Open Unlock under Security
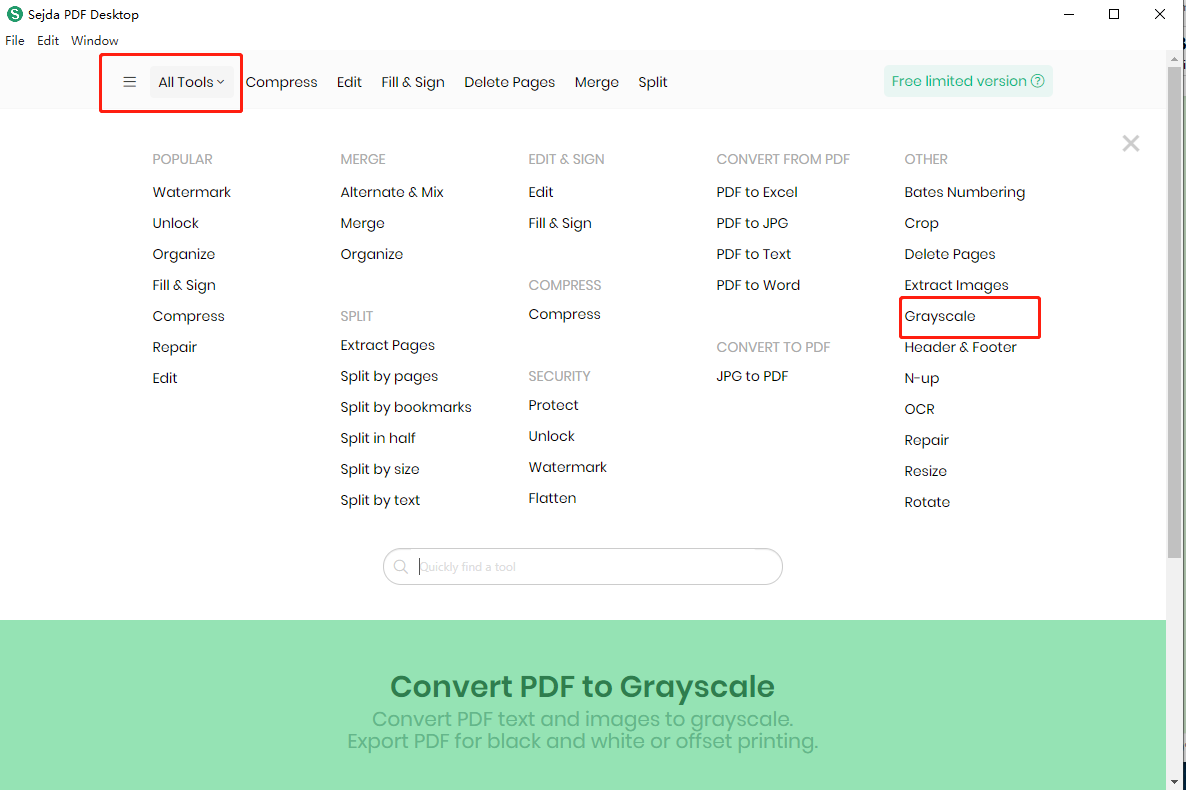 click(x=551, y=436)
